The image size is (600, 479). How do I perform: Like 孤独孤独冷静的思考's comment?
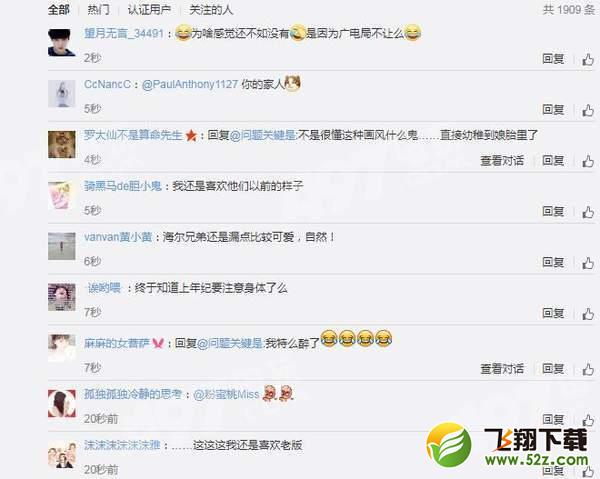588,420
